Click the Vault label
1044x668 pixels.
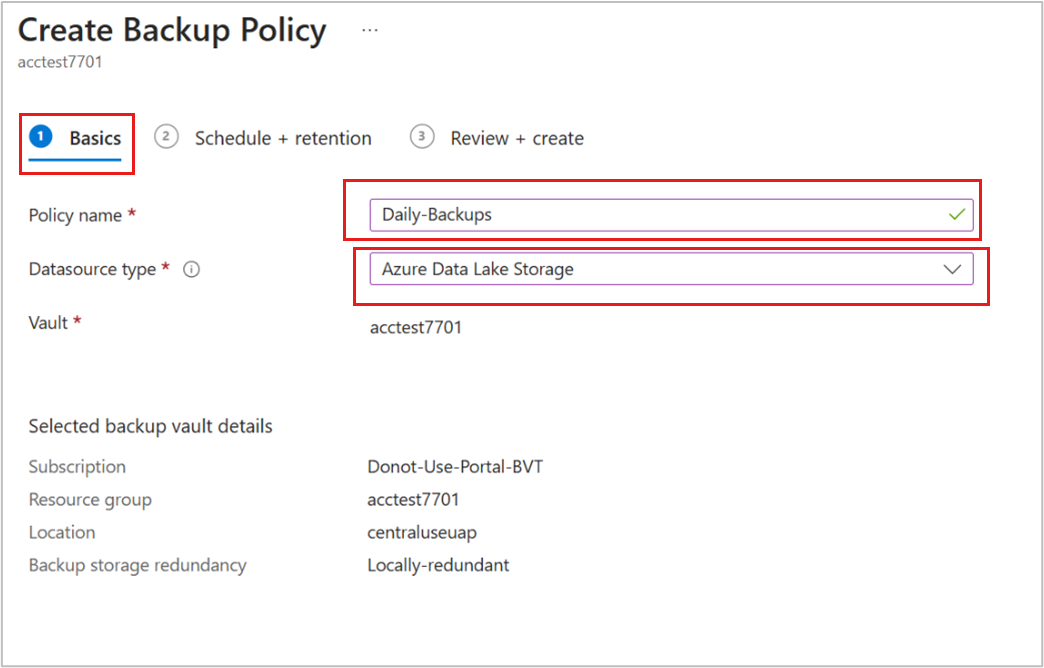(48, 323)
